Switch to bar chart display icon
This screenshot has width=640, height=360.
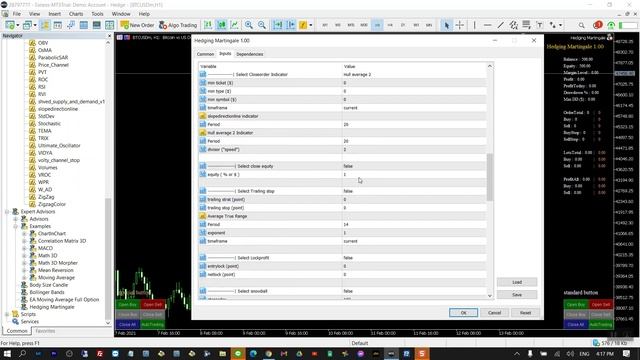pos(208,25)
